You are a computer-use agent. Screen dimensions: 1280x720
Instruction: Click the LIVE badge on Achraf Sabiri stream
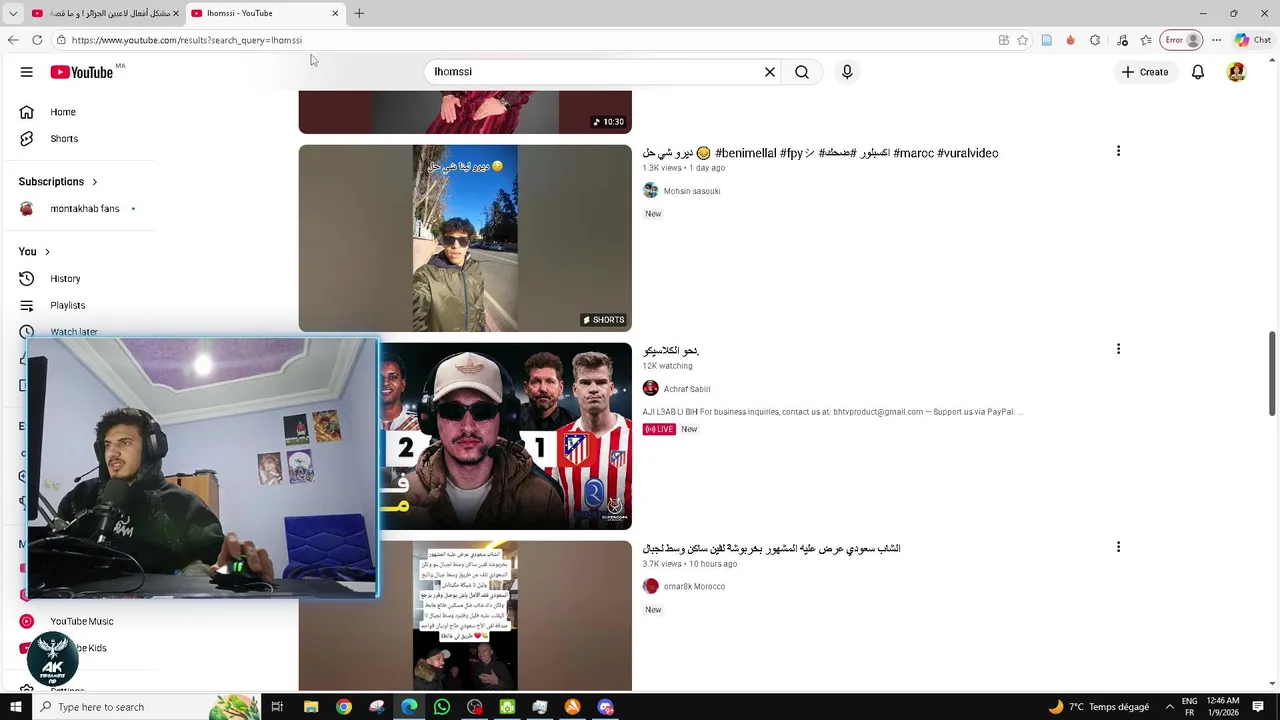coord(660,429)
